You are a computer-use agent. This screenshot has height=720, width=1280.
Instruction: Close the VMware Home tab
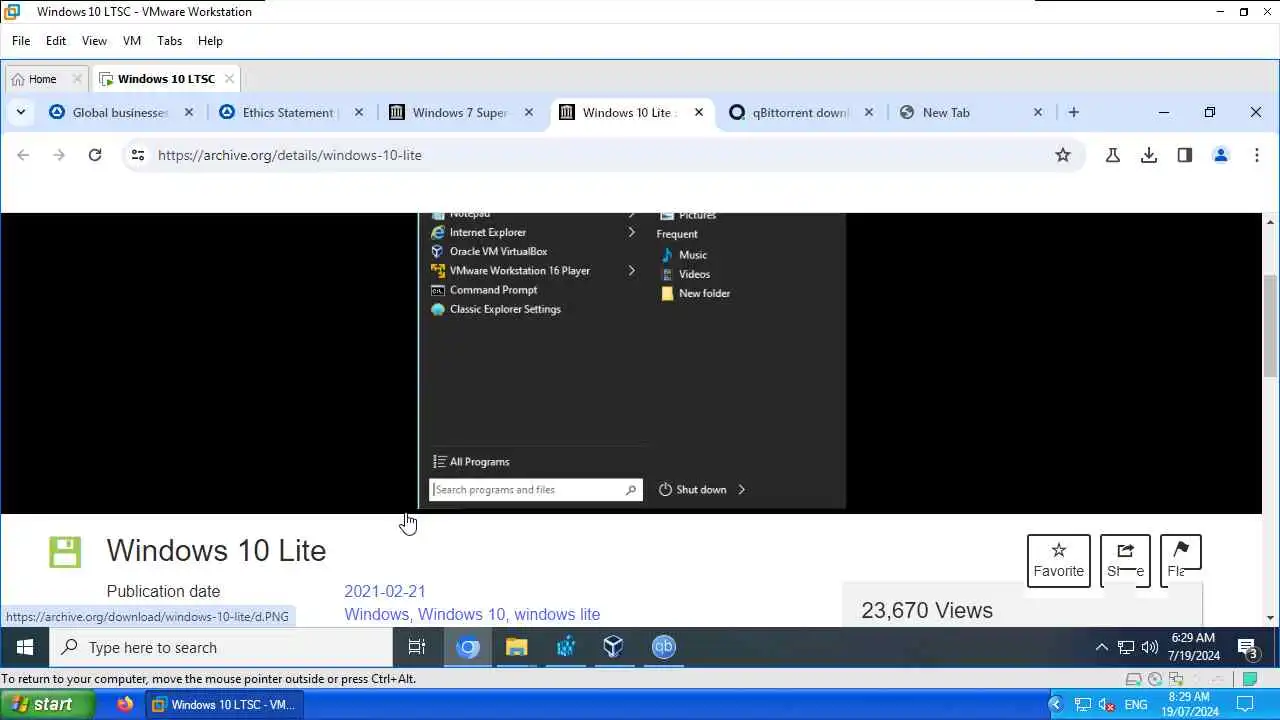pos(77,79)
